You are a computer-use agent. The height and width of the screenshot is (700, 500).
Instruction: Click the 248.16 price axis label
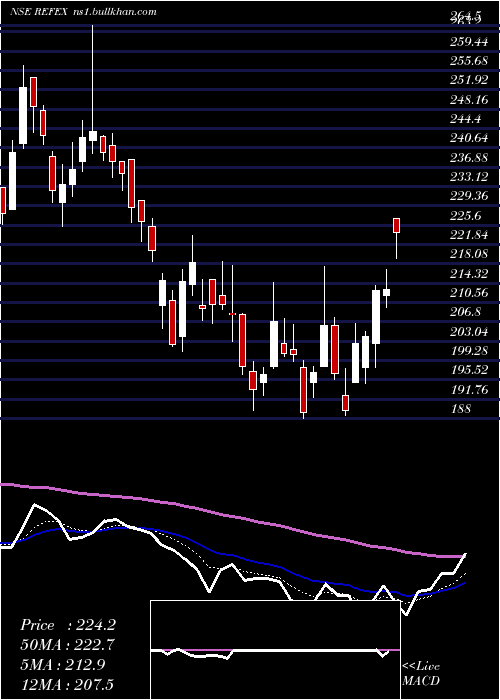468,99
